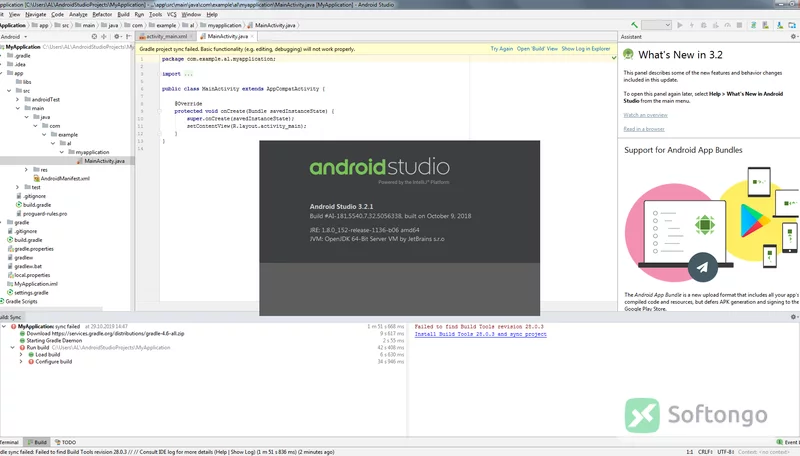
Task: Click the Sync Project with Gradle Files icon
Action: (x=753, y=25)
